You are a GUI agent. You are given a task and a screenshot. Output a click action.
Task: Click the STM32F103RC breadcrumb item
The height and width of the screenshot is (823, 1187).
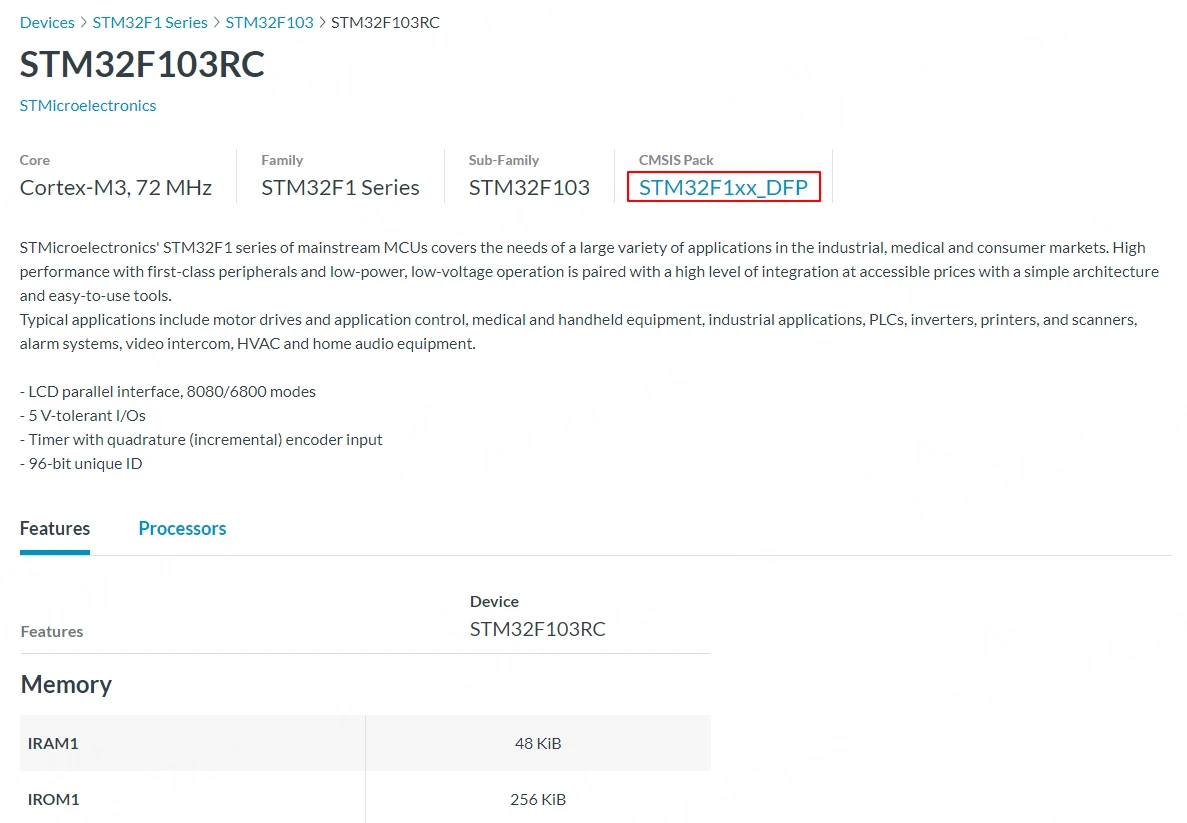(385, 22)
